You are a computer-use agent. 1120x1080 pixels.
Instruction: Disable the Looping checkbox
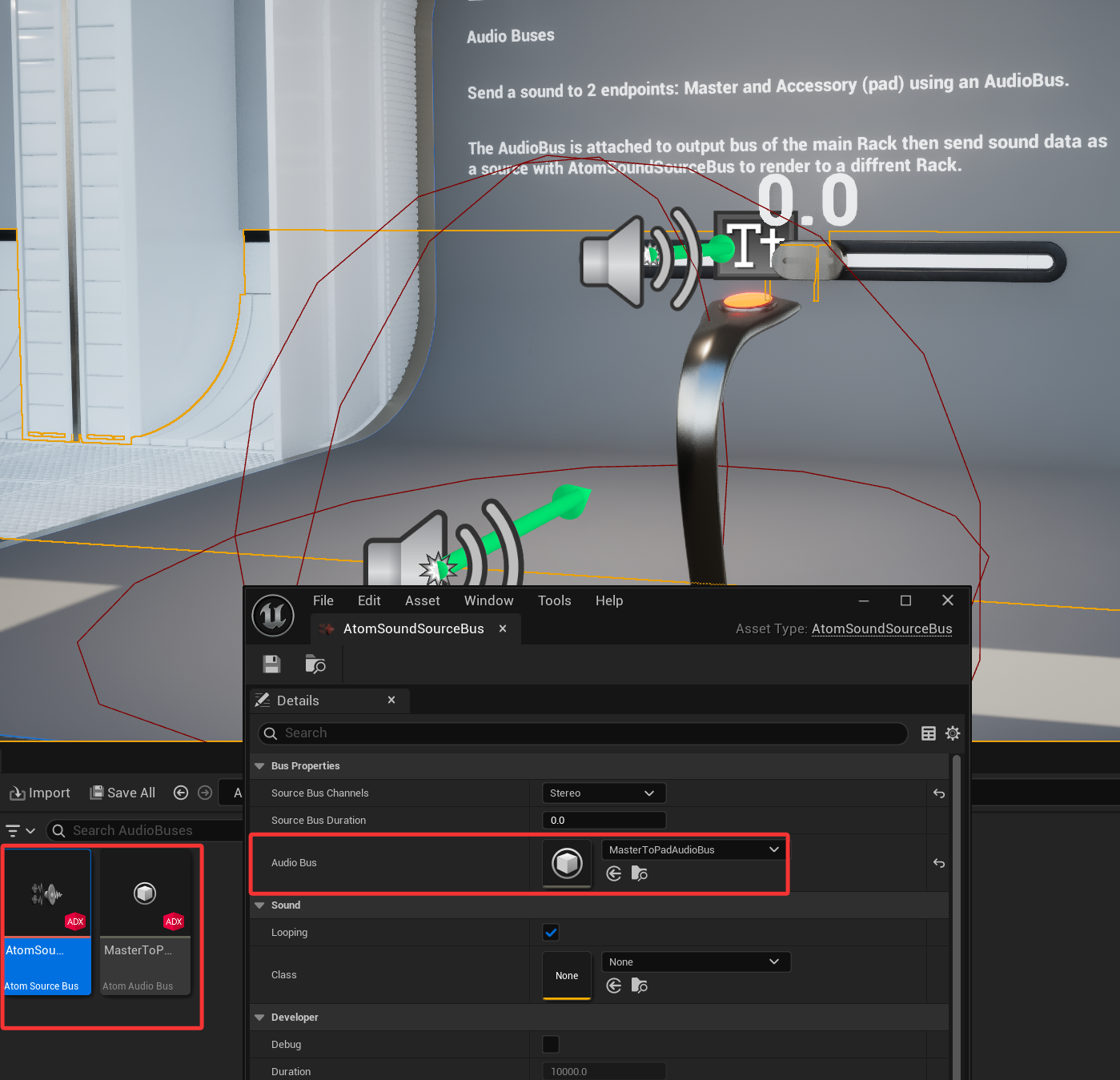point(550,932)
